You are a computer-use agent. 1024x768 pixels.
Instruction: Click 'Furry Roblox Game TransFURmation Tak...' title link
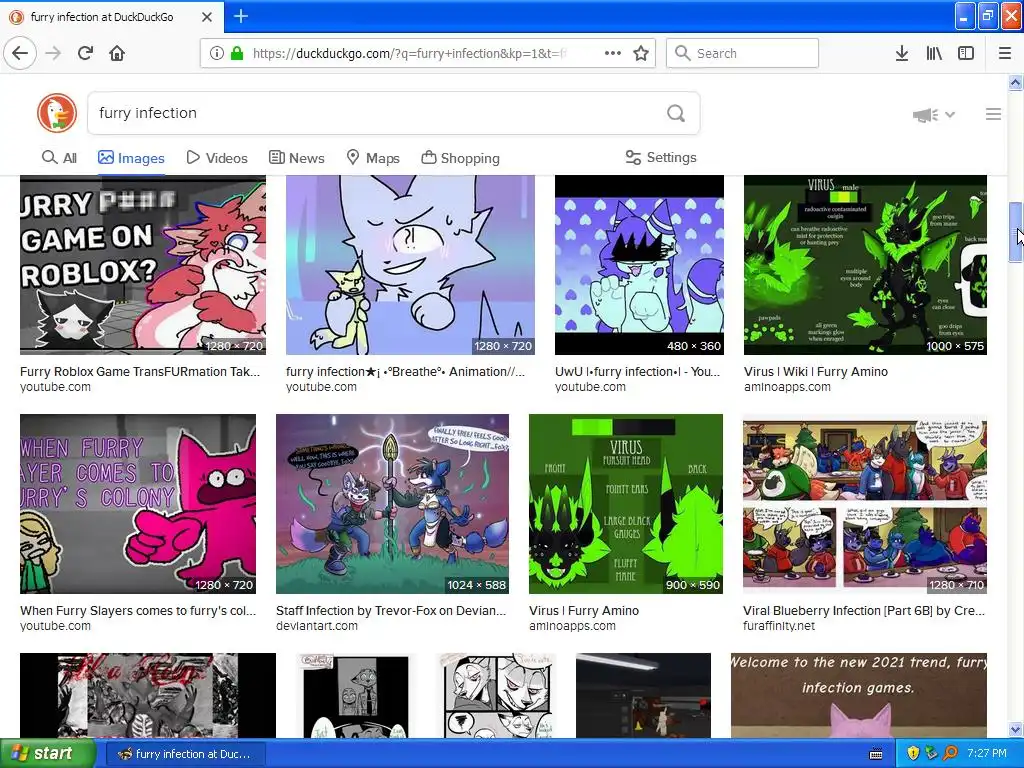[140, 372]
